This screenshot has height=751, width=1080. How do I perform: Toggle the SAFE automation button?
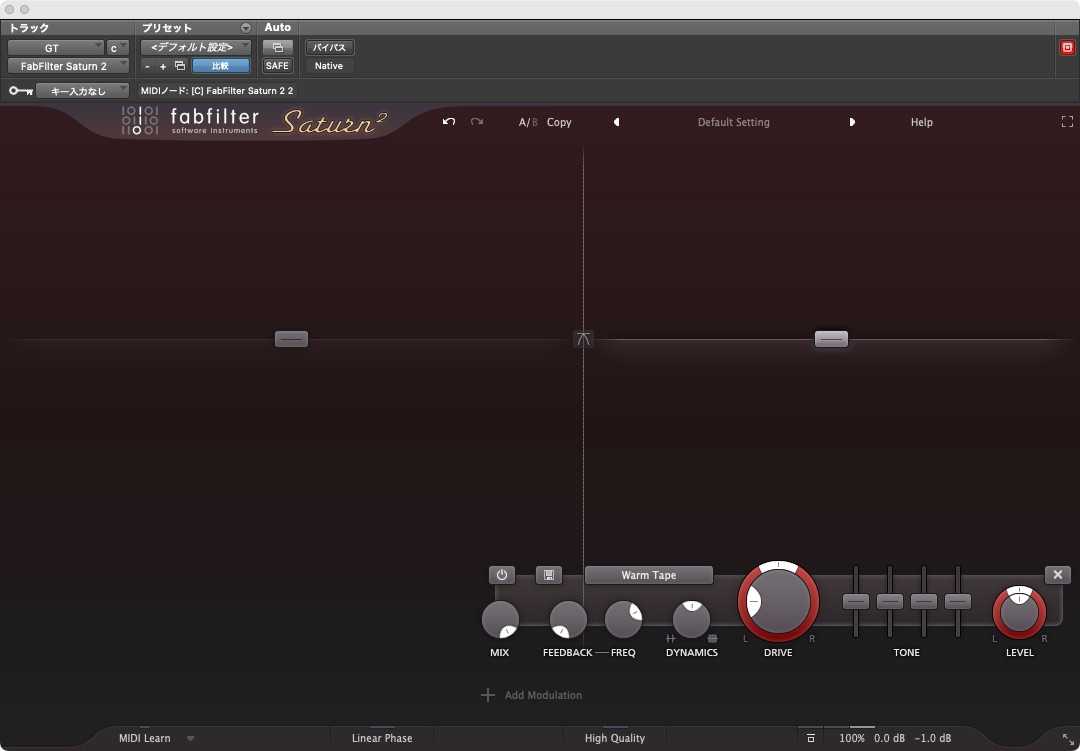point(277,66)
